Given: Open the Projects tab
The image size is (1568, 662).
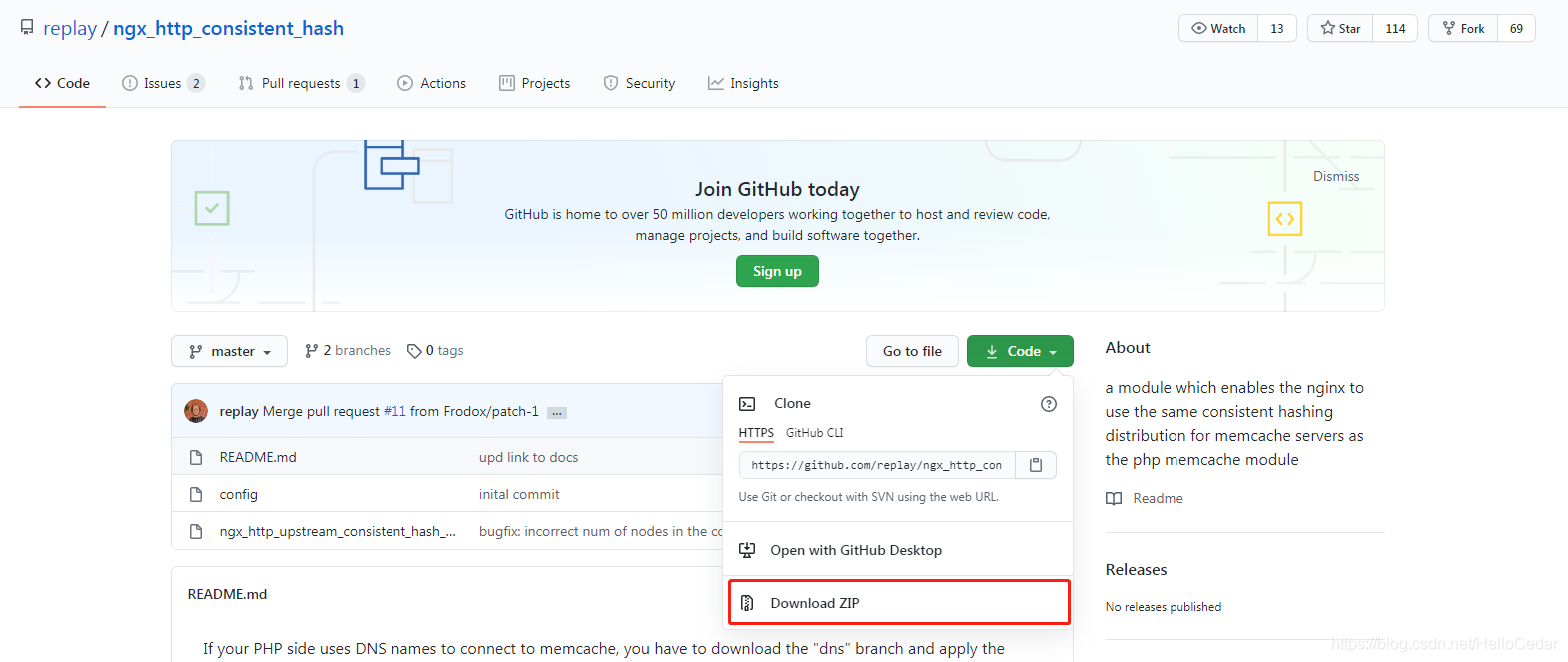Looking at the screenshot, I should pyautogui.click(x=535, y=83).
